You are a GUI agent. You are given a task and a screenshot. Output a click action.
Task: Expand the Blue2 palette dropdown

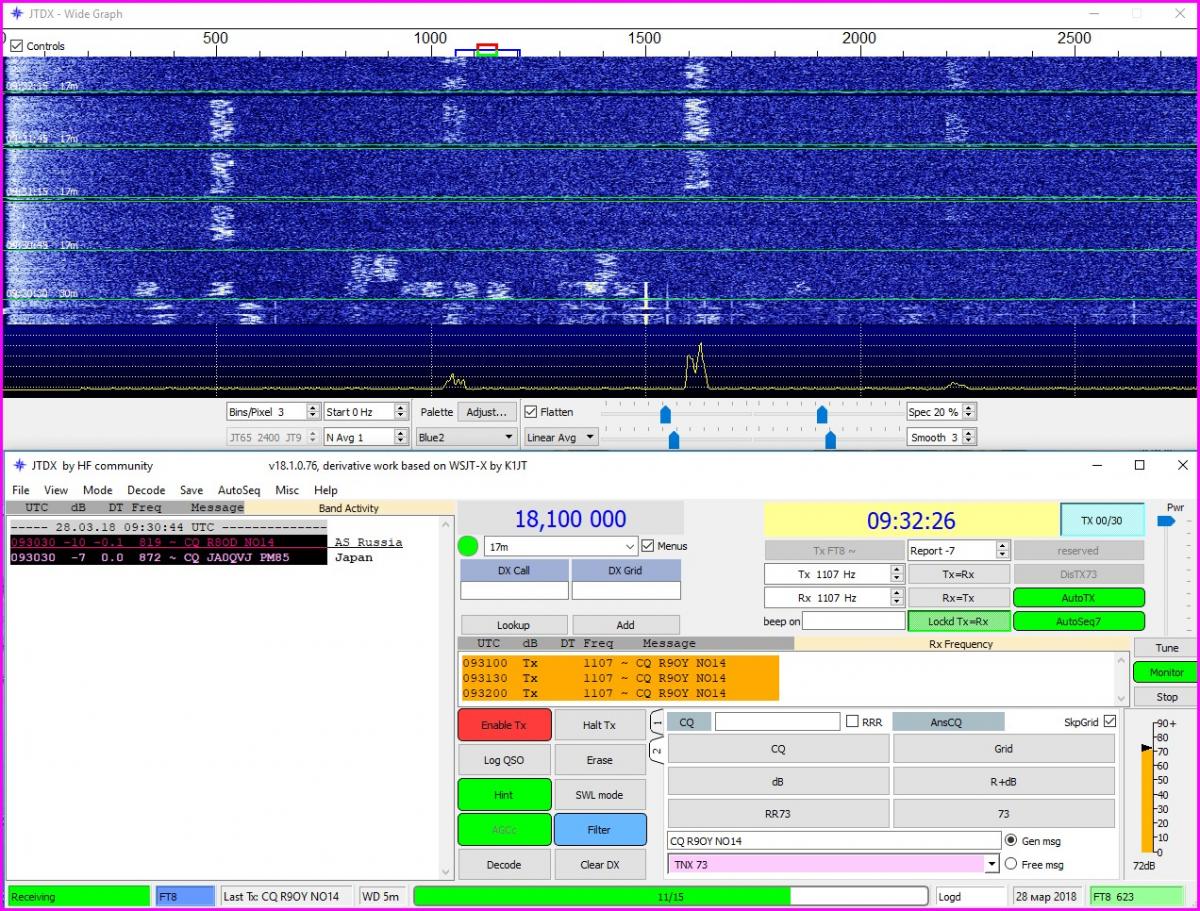(x=465, y=437)
